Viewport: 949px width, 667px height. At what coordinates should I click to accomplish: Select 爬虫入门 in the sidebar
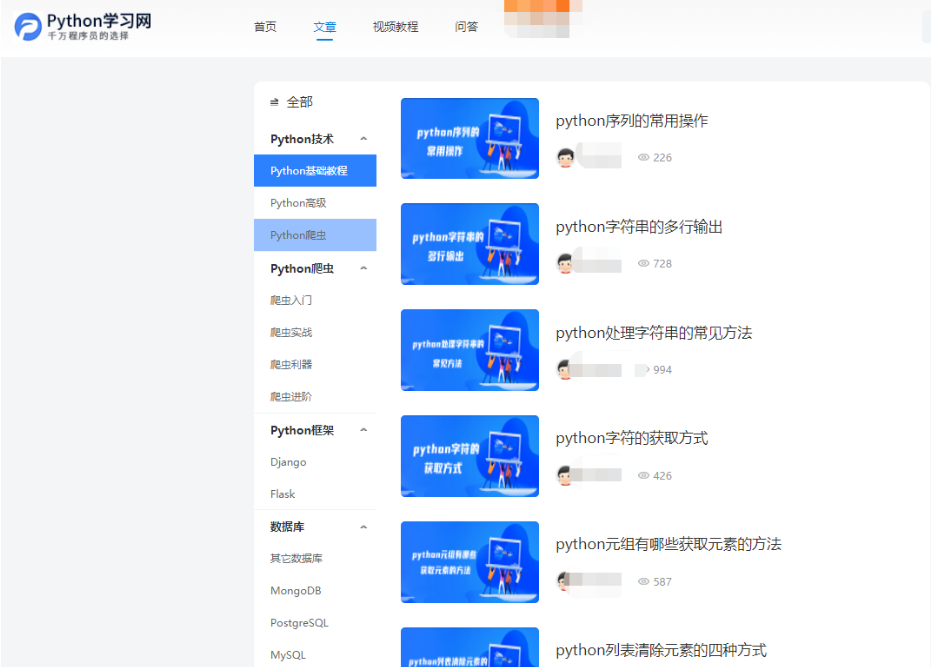pyautogui.click(x=291, y=299)
